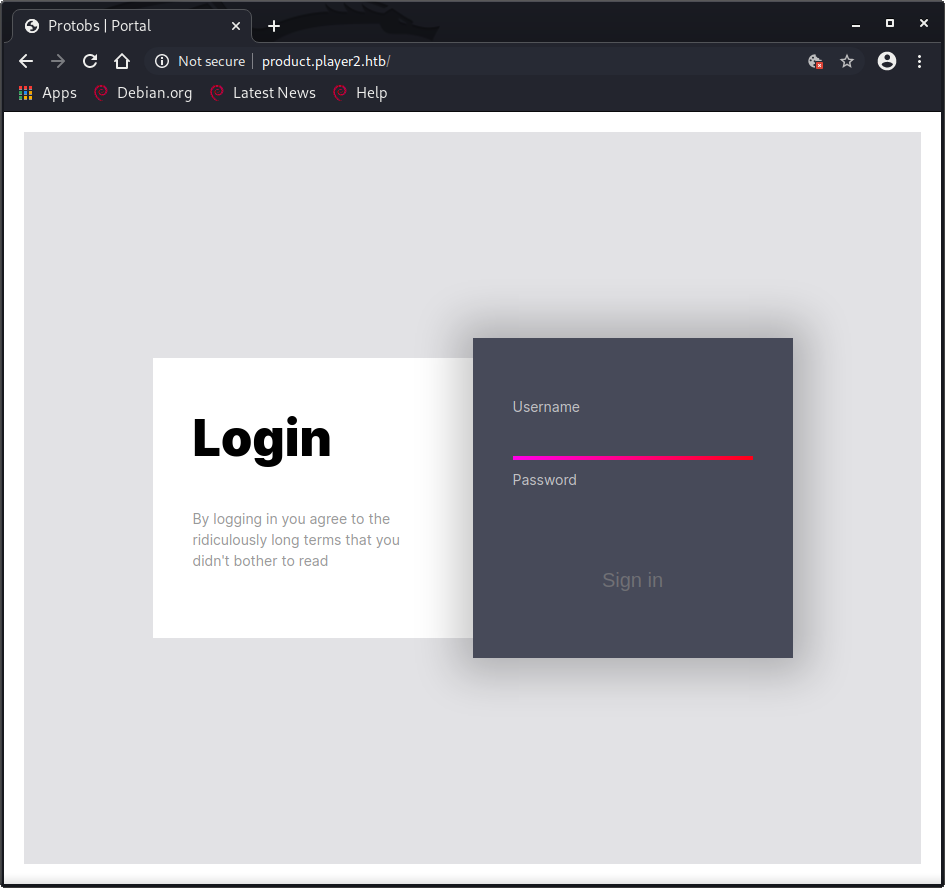
Task: Open the Chrome three-dot menu
Action: (919, 61)
